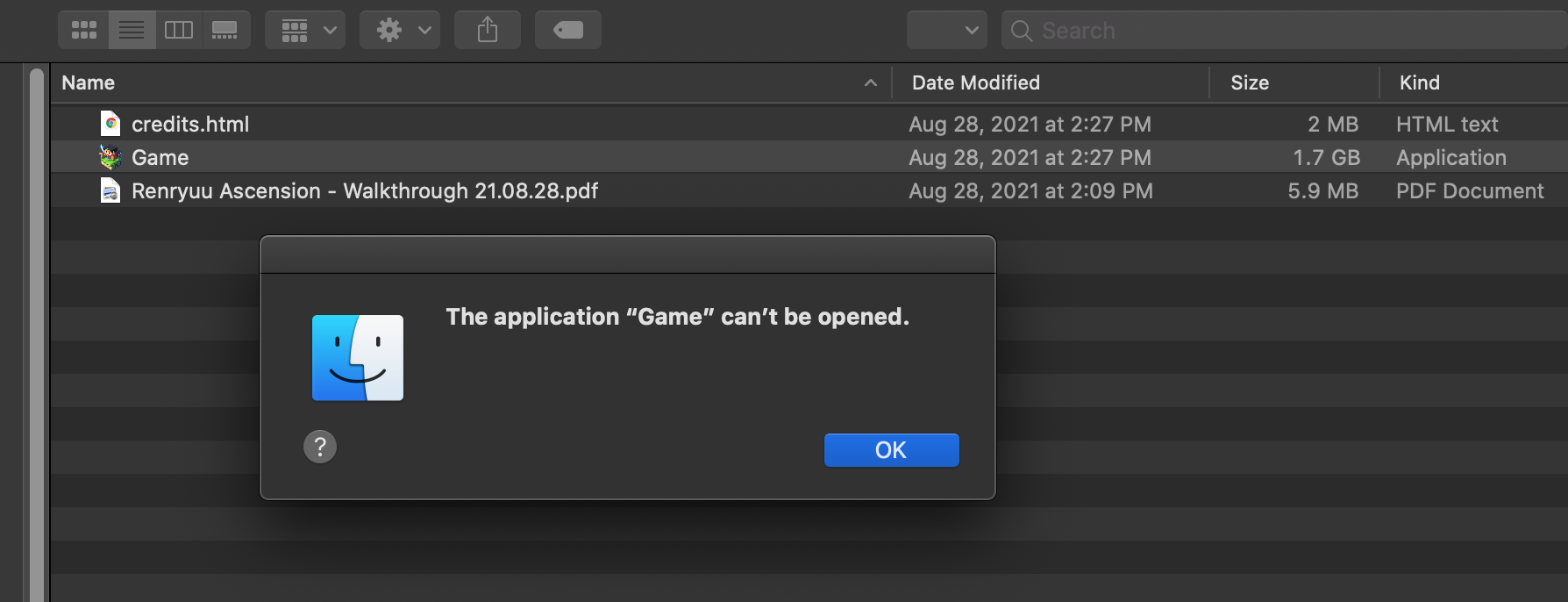Open the gear action menu
The width and height of the screenshot is (1568, 602).
click(400, 30)
